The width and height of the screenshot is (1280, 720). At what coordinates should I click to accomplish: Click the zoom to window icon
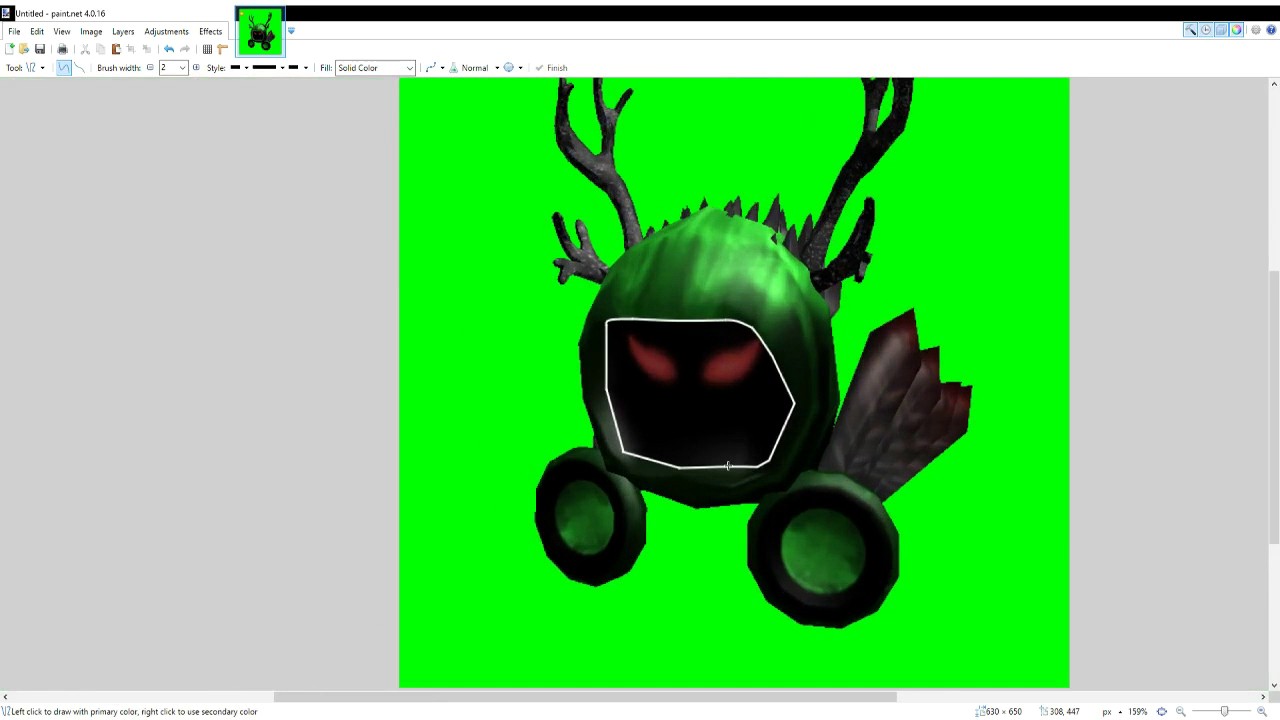[x=1162, y=712]
